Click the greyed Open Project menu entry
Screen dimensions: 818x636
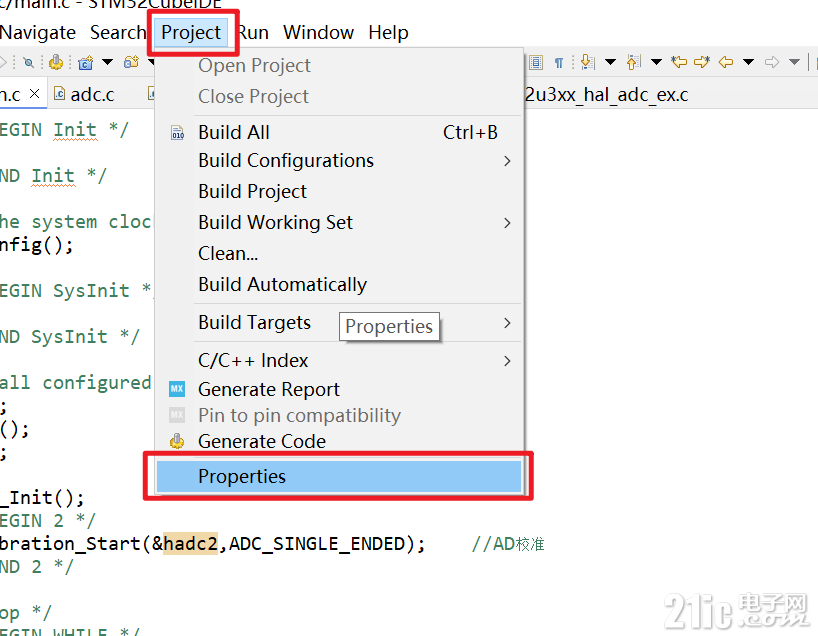point(339,66)
